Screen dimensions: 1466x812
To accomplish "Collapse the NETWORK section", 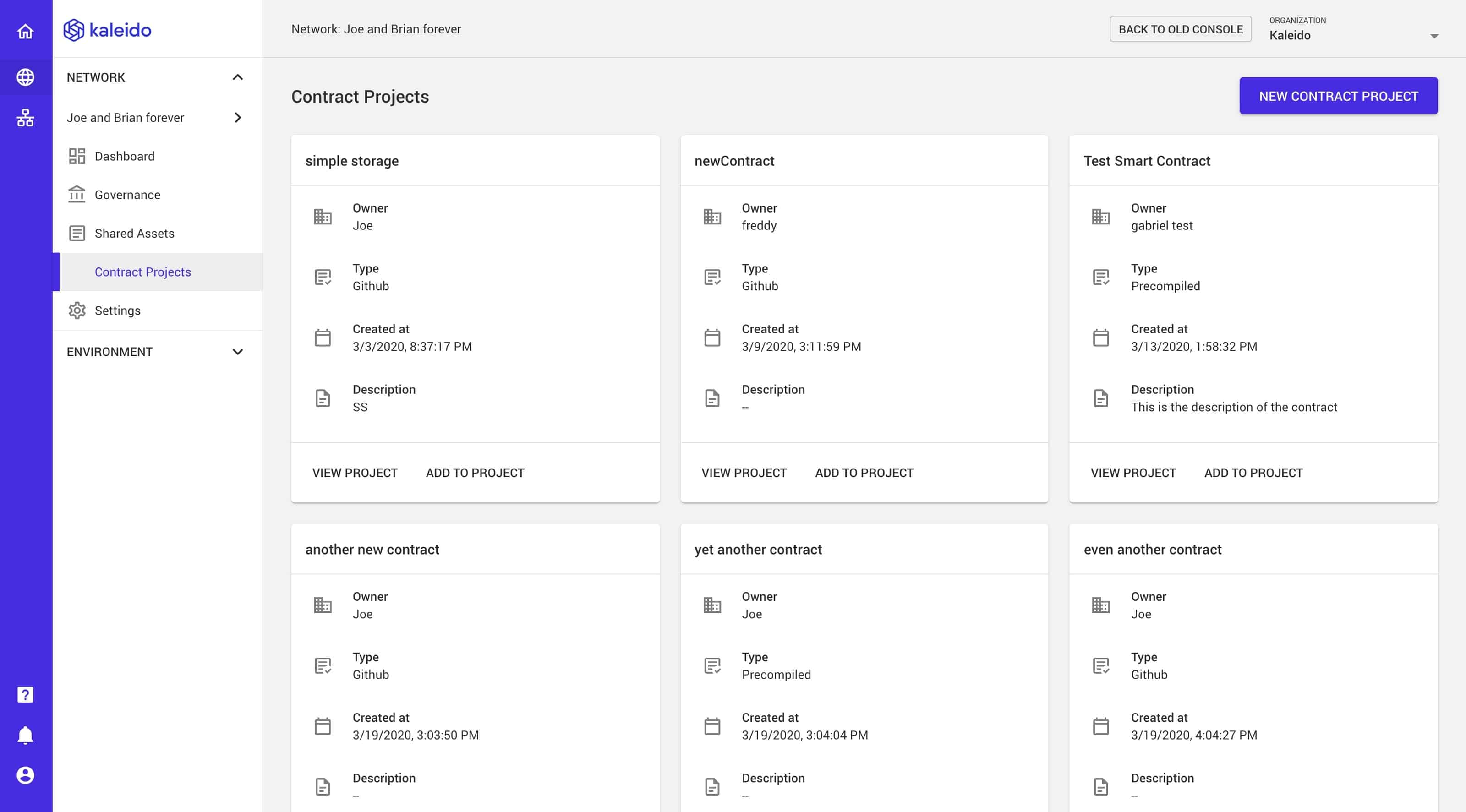I will [x=238, y=77].
